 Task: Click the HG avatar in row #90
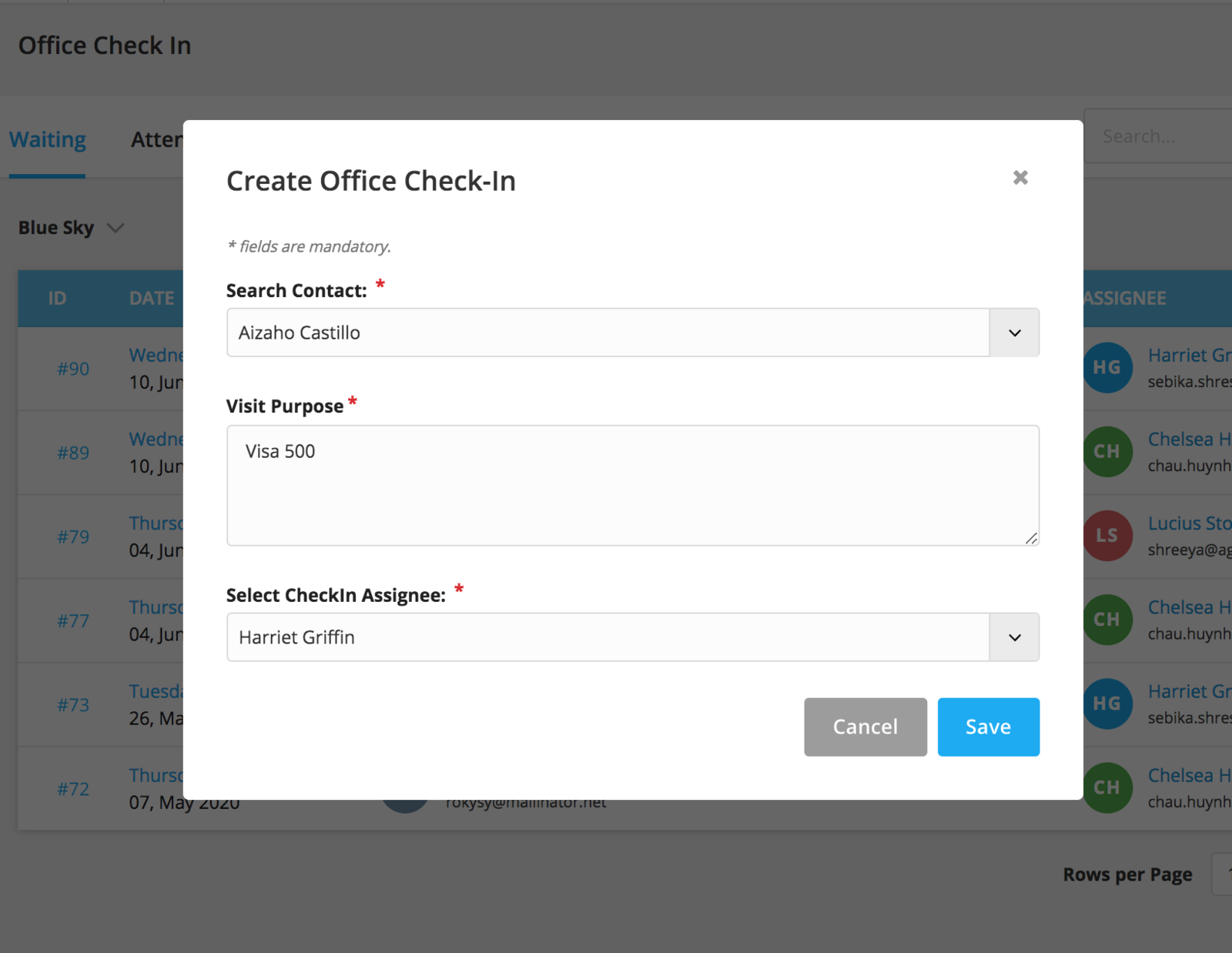coord(1107,368)
